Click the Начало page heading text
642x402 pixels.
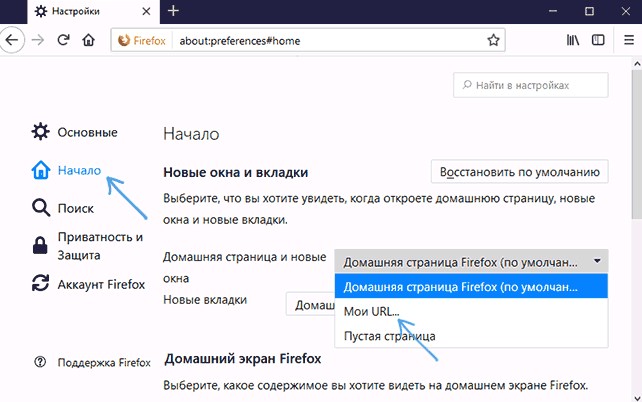tap(191, 134)
